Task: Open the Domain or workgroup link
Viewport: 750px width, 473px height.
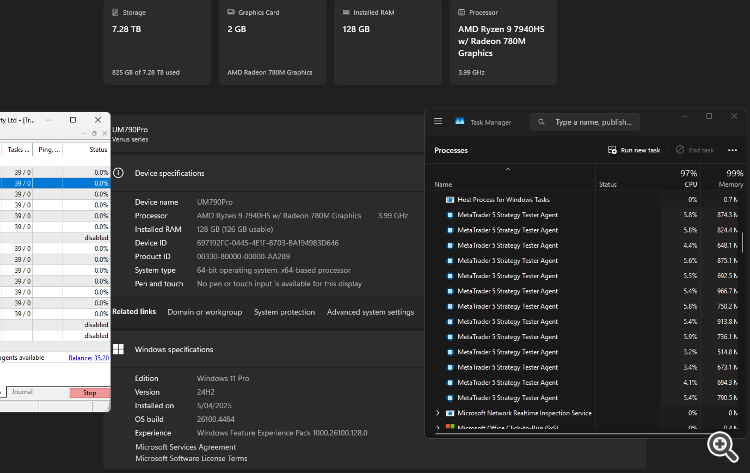Action: 205,312
